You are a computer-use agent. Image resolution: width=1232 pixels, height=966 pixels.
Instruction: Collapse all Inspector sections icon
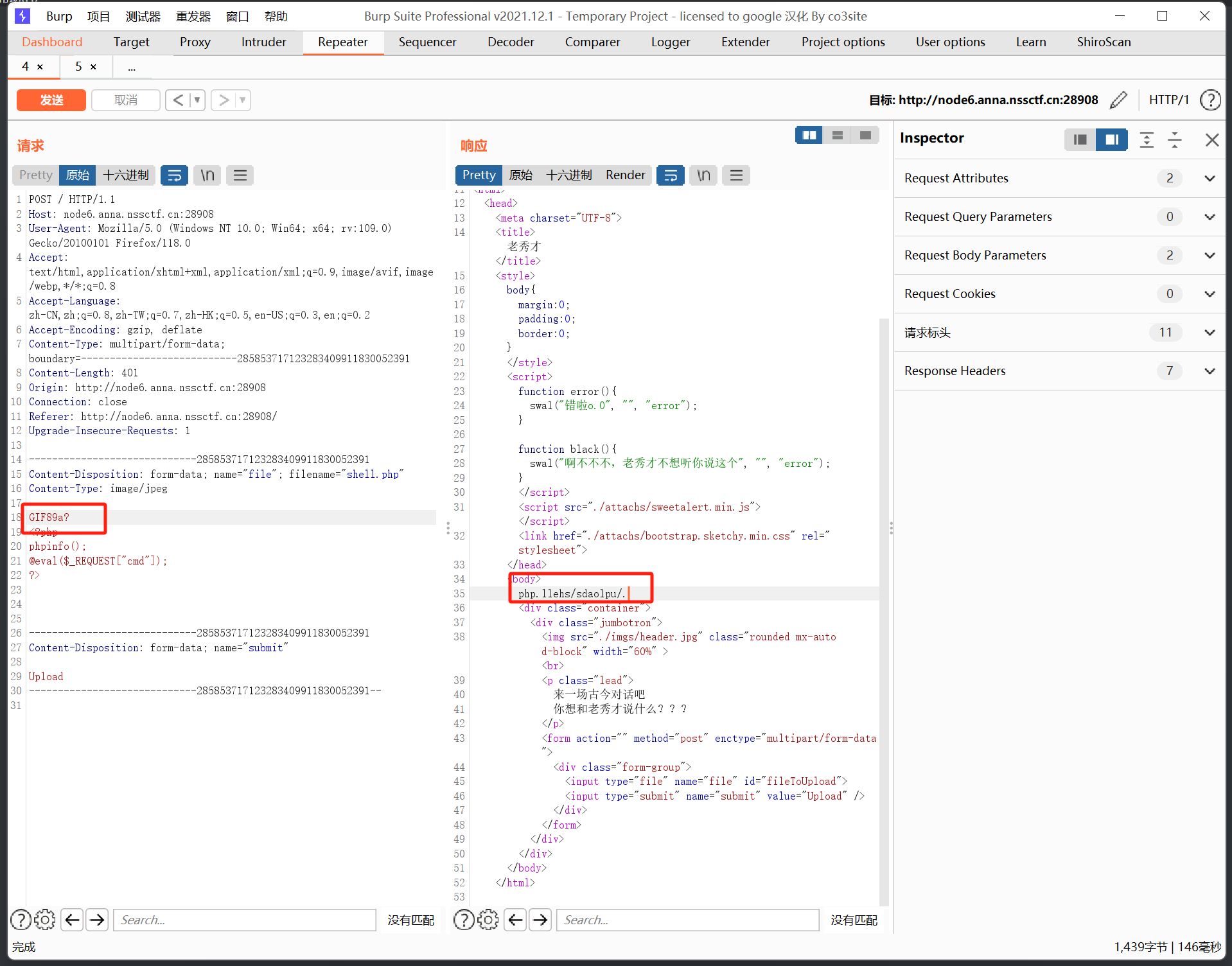point(1175,139)
